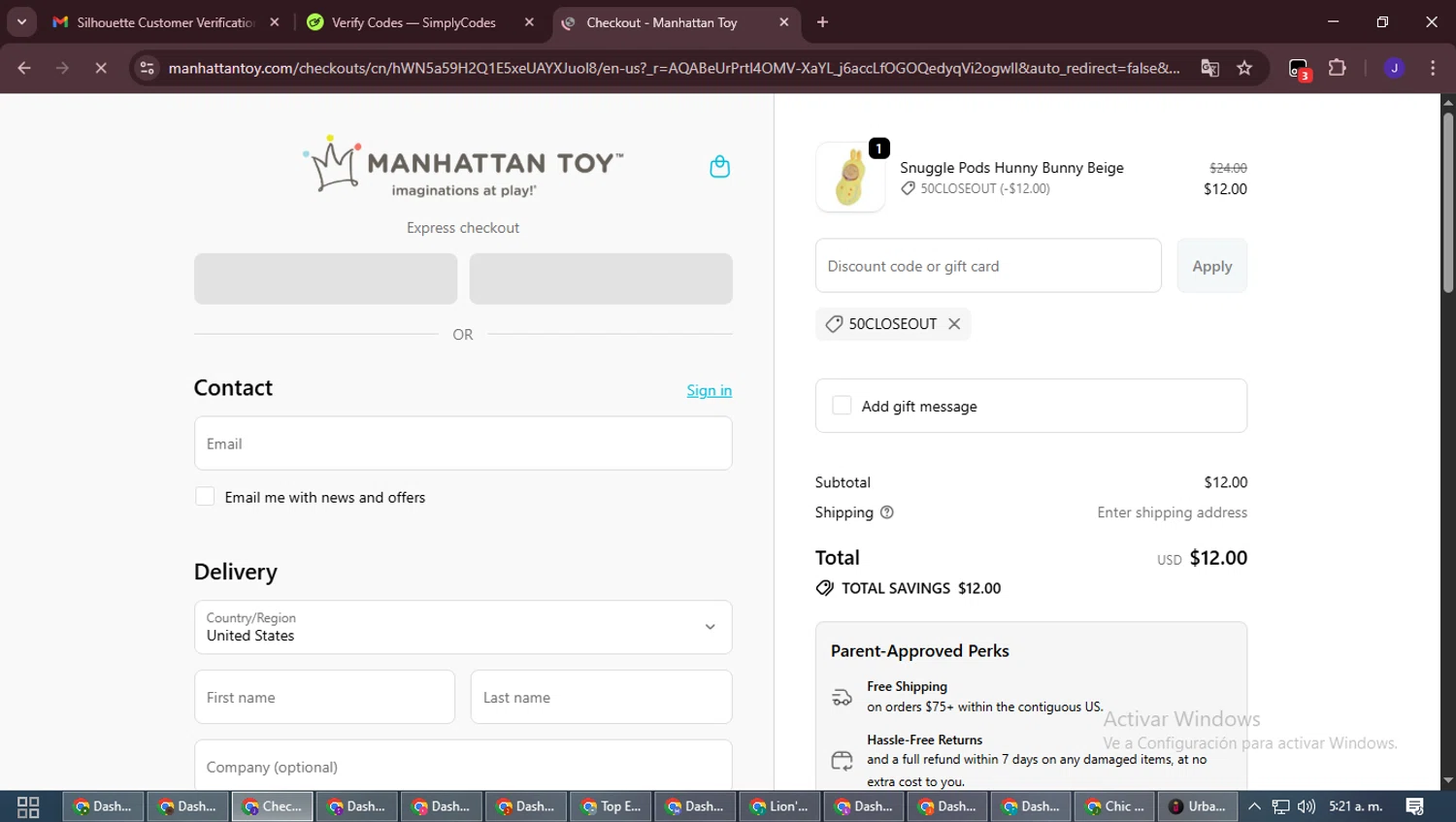Click the scrollbar down arrow

pyautogui.click(x=1448, y=780)
